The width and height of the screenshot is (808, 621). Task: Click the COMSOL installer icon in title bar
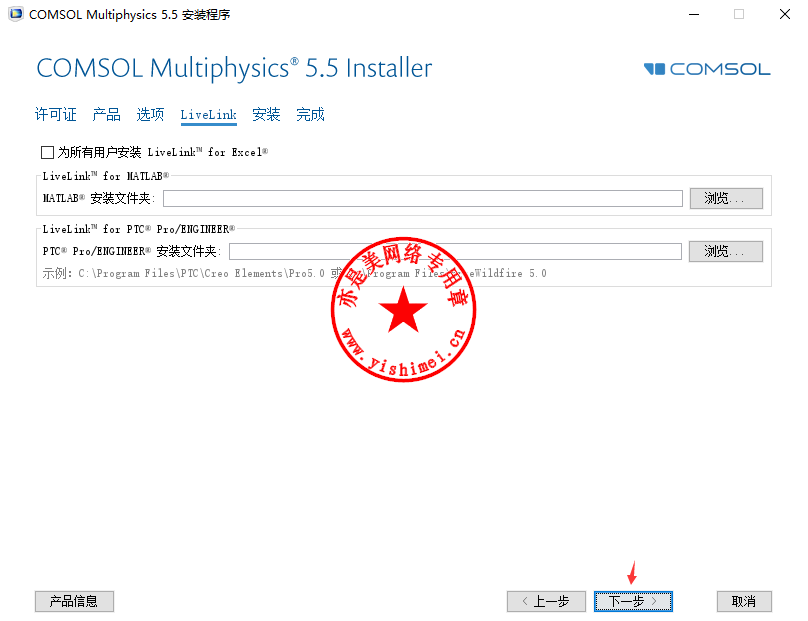(x=16, y=14)
